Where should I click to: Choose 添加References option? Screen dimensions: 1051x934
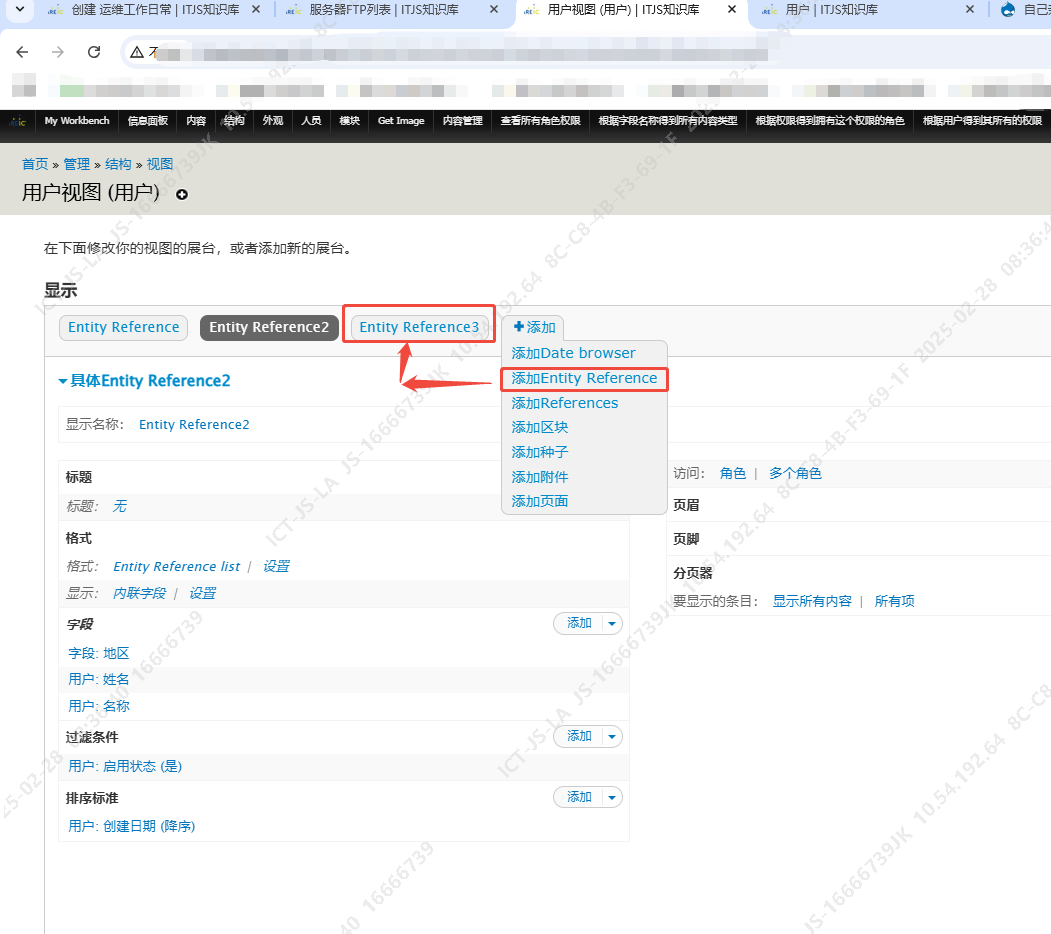564,403
